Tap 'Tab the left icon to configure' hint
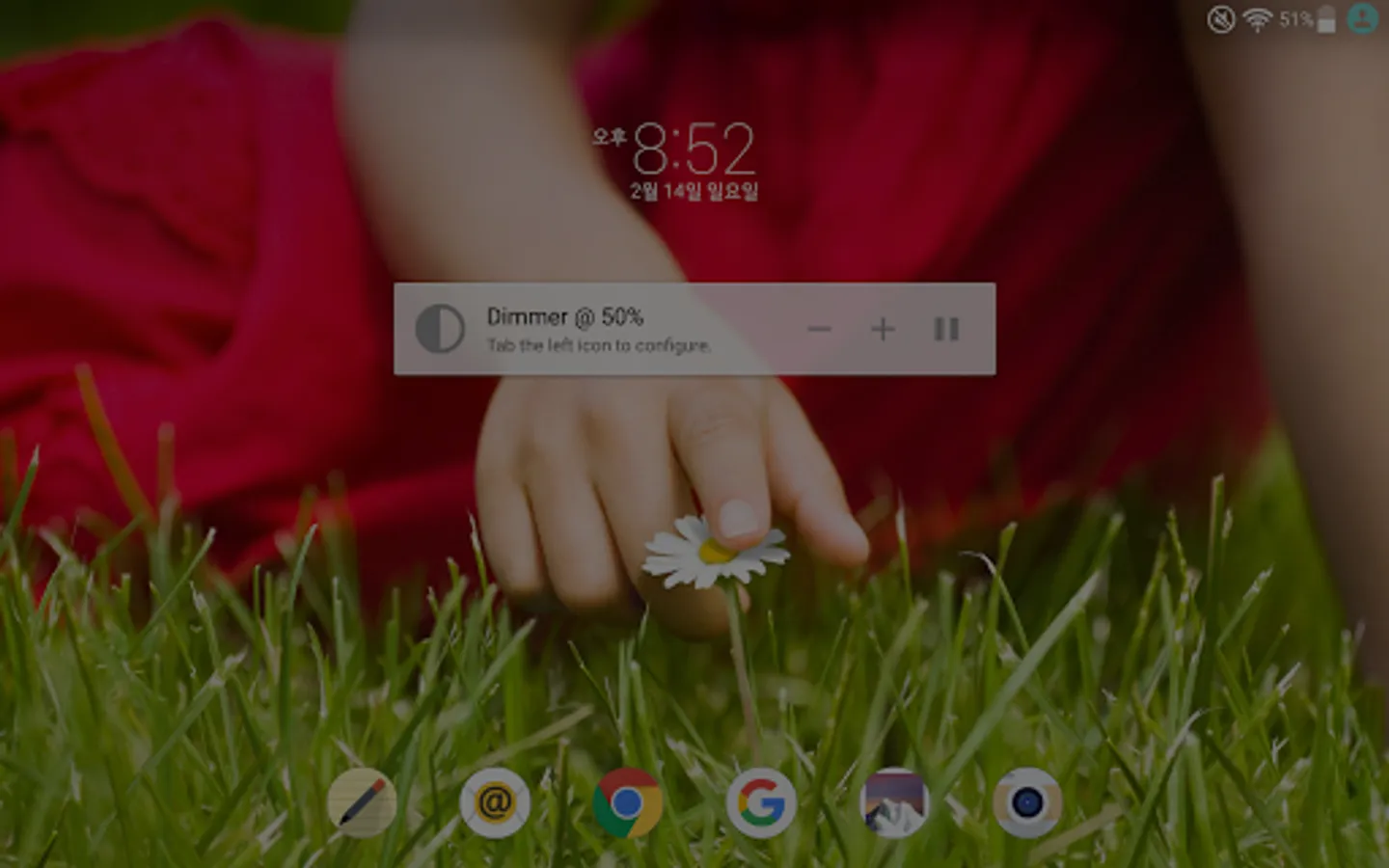 [598, 345]
